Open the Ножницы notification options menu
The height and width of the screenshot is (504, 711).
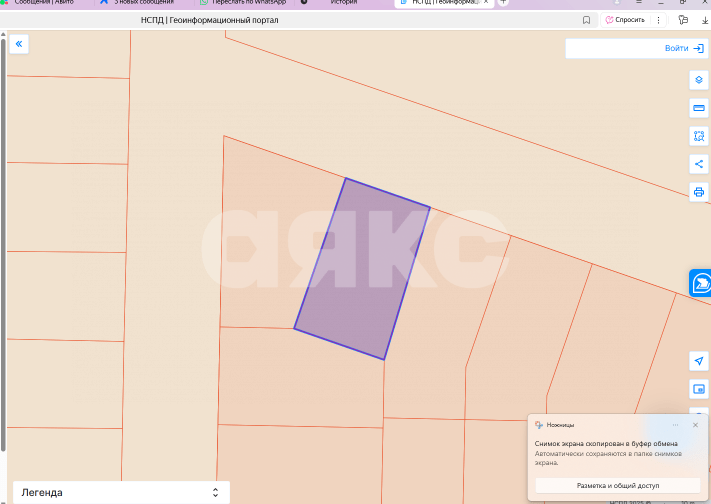pos(676,425)
